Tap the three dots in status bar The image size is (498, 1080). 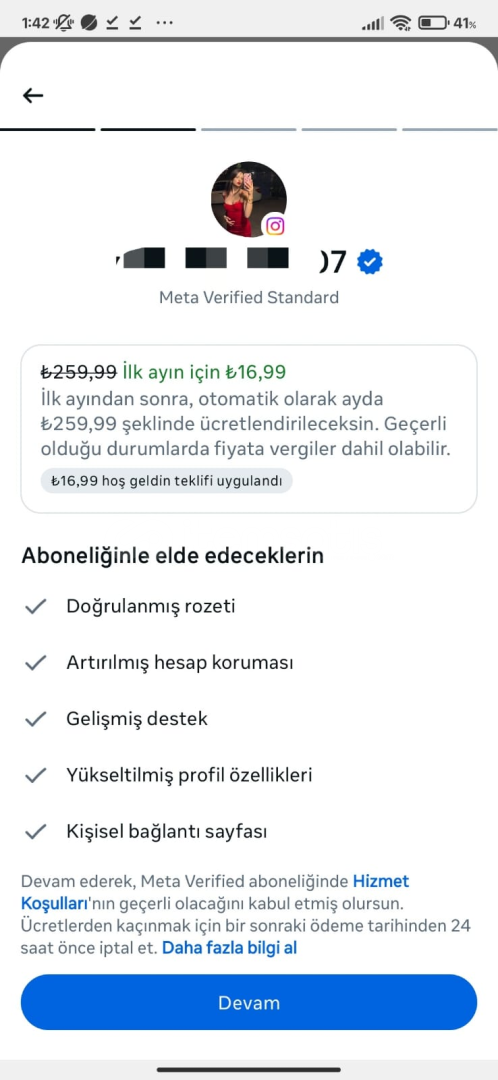coord(165,23)
